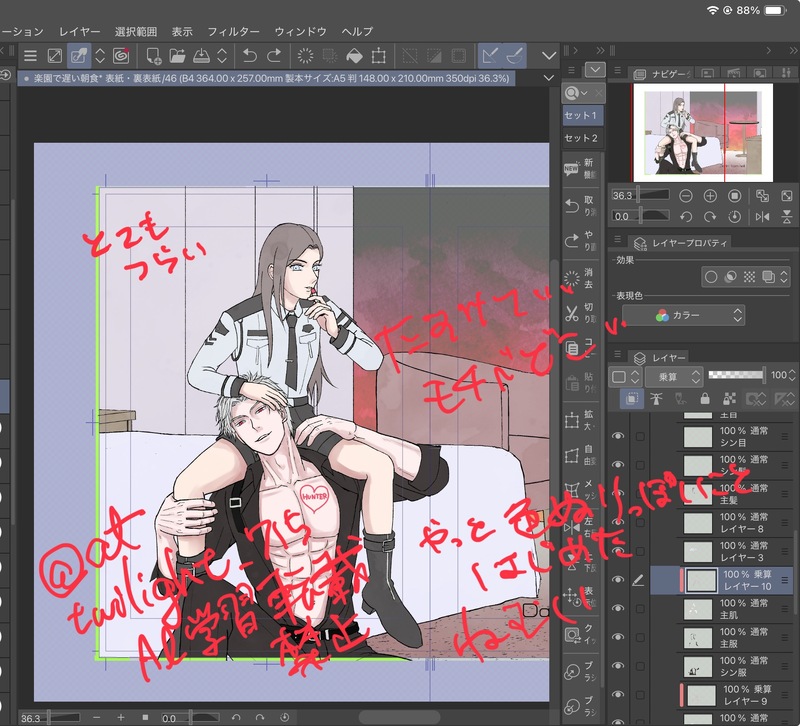Click the layer opacity stepper arrows
This screenshot has width=800, height=726.
[792, 375]
